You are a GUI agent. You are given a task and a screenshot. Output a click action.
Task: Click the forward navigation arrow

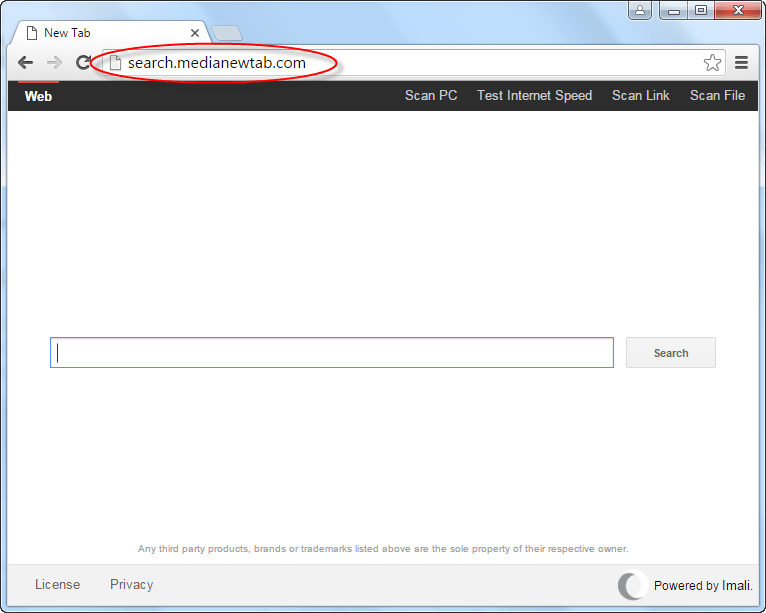tap(55, 63)
